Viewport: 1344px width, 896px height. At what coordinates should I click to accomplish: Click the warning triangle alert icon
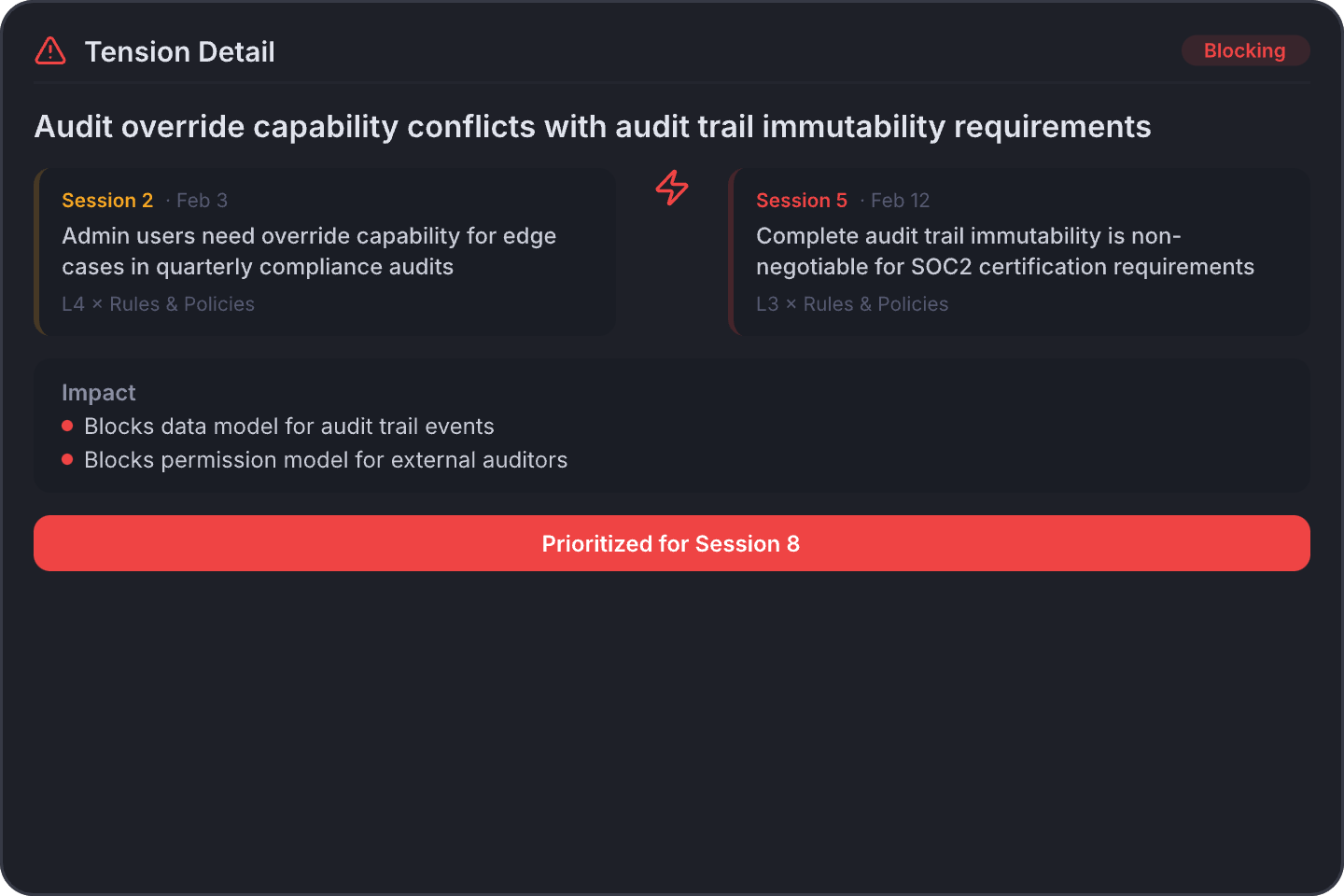click(x=50, y=50)
